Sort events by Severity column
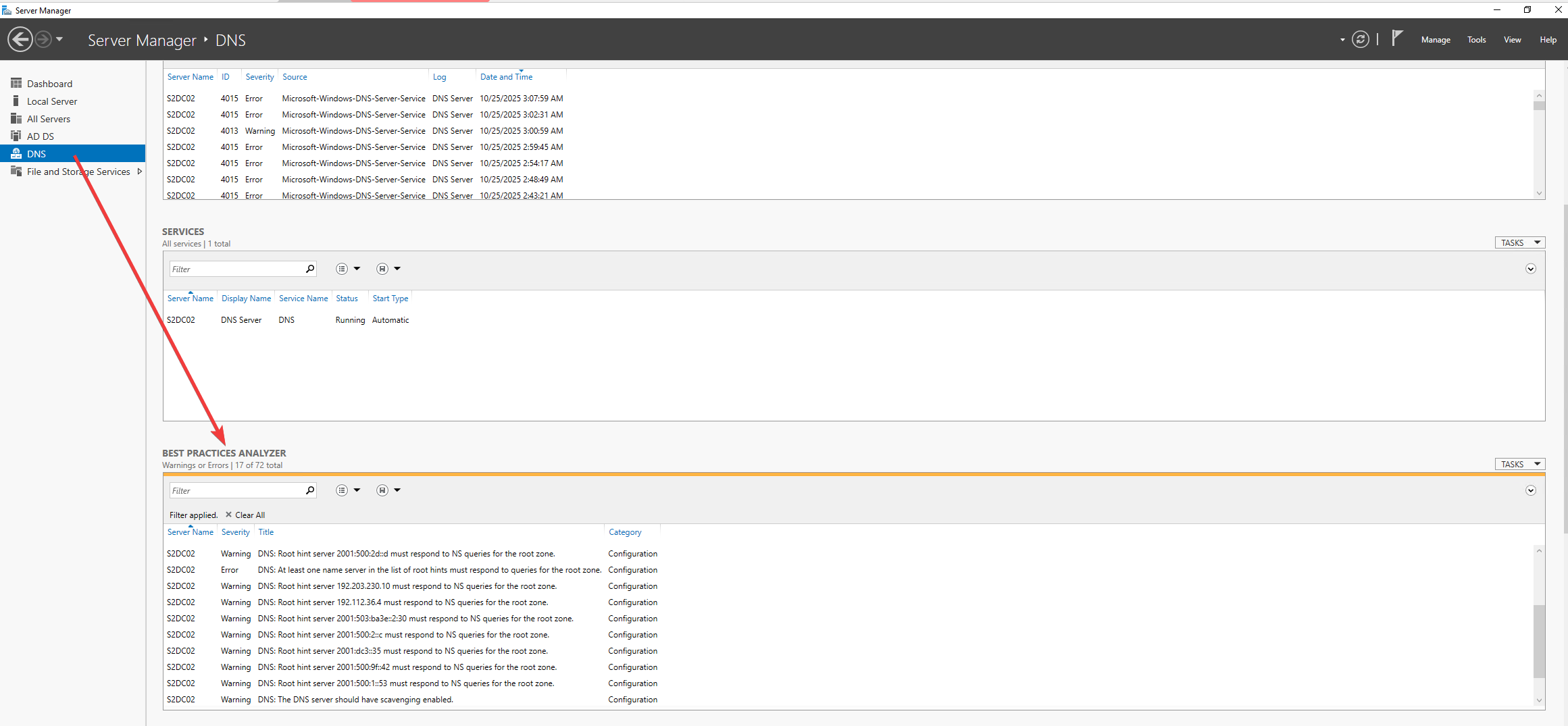 click(x=259, y=77)
